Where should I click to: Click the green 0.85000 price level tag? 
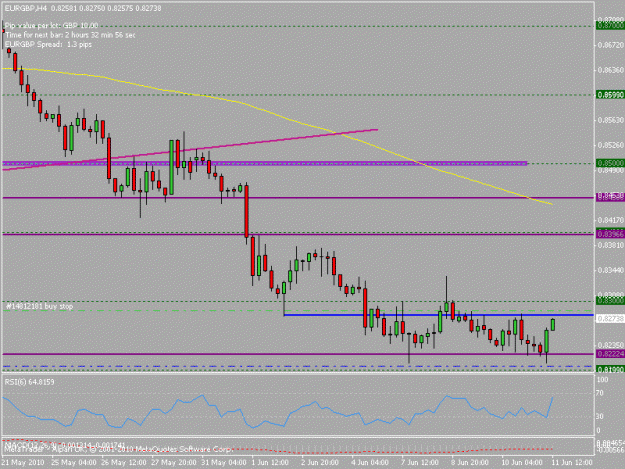coord(610,163)
